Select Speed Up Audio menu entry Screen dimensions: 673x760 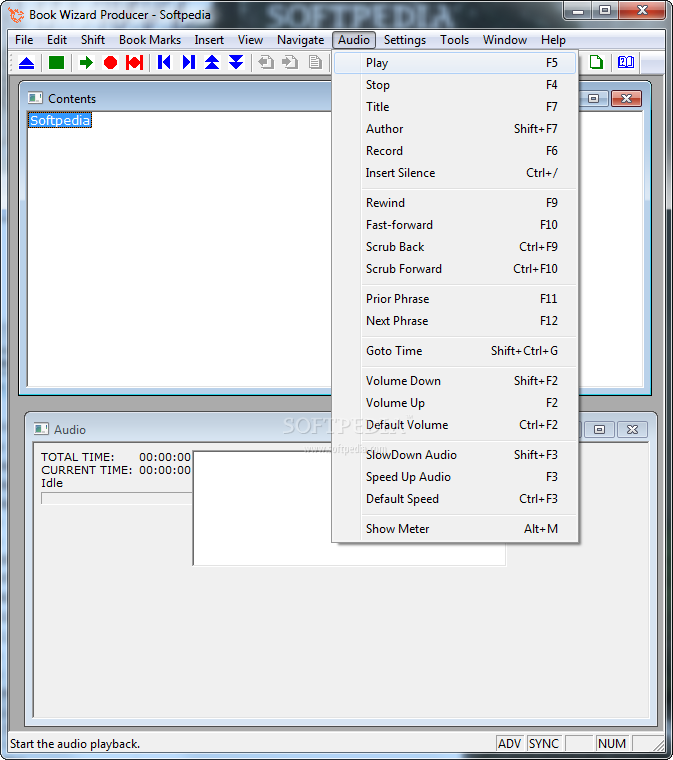coord(455,477)
